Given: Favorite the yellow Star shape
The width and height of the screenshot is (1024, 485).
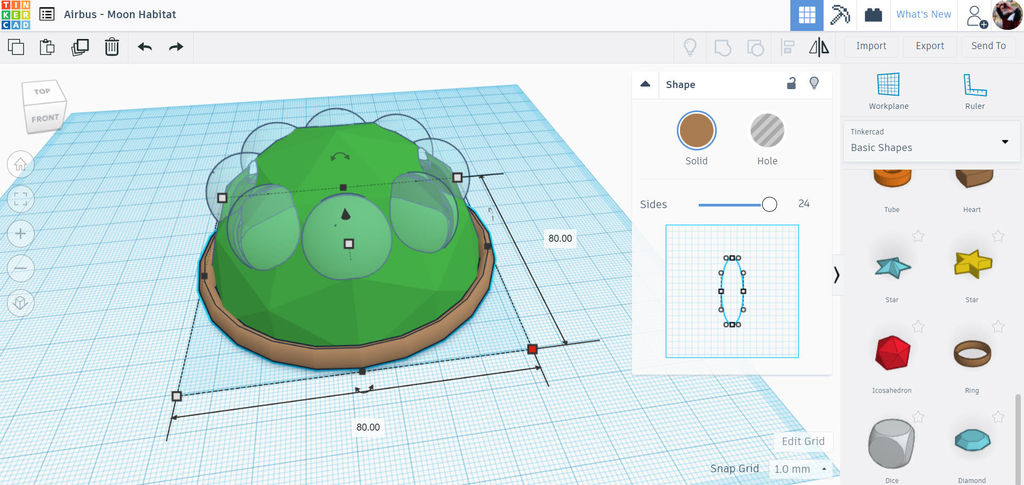Looking at the screenshot, I should 997,236.
